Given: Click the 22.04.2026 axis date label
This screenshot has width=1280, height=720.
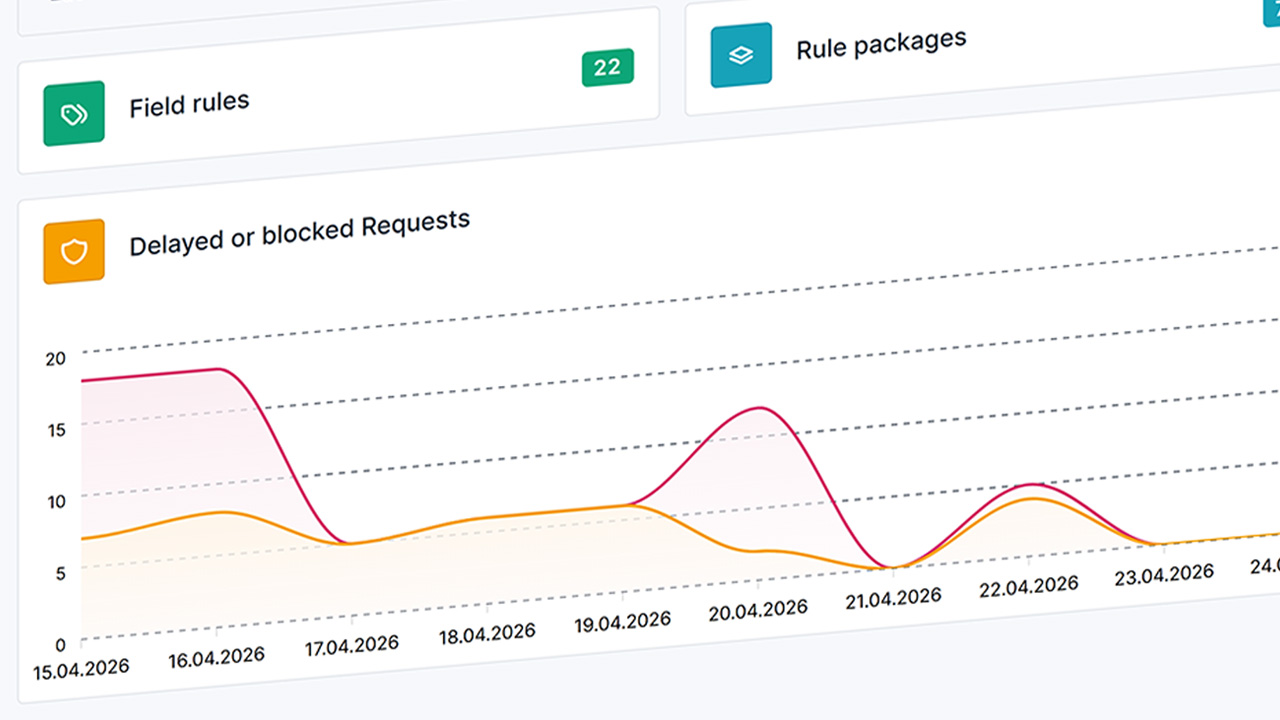Looking at the screenshot, I should [1028, 585].
